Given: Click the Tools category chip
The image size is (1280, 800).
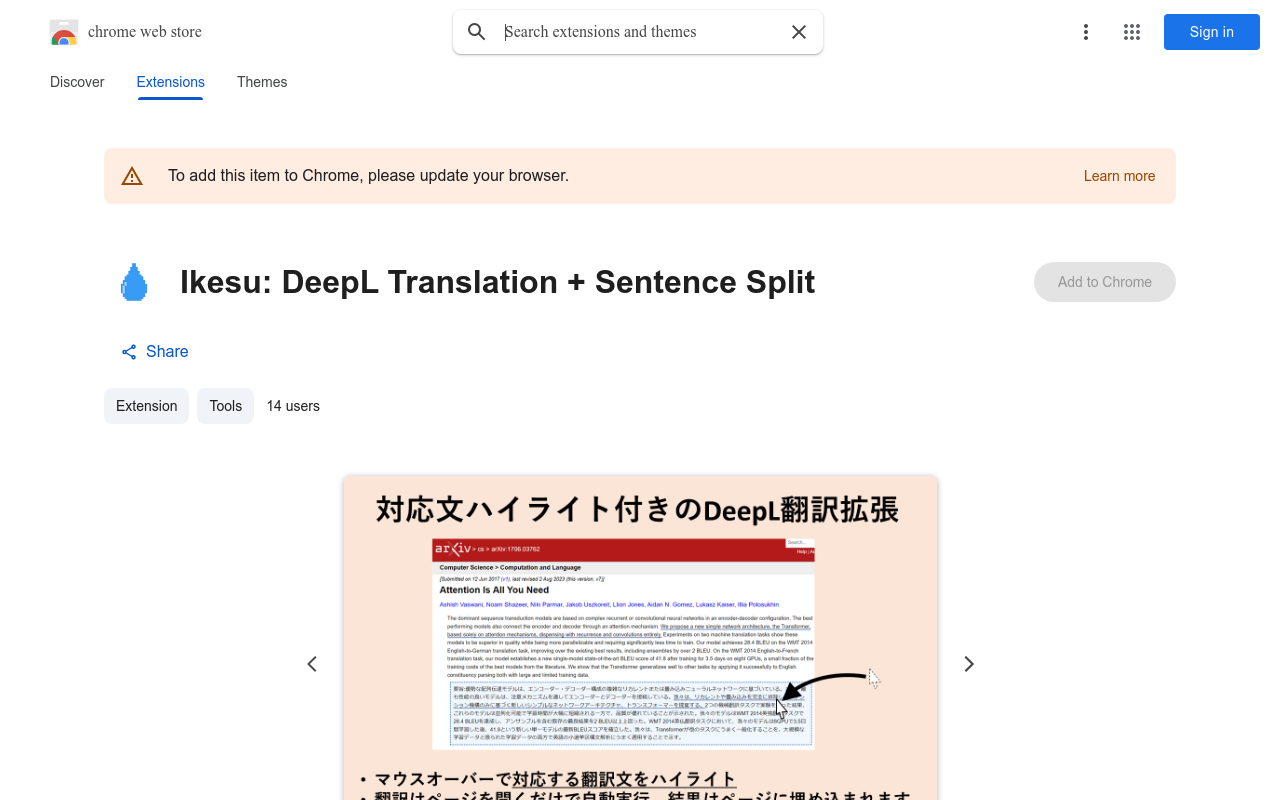Looking at the screenshot, I should 225,406.
